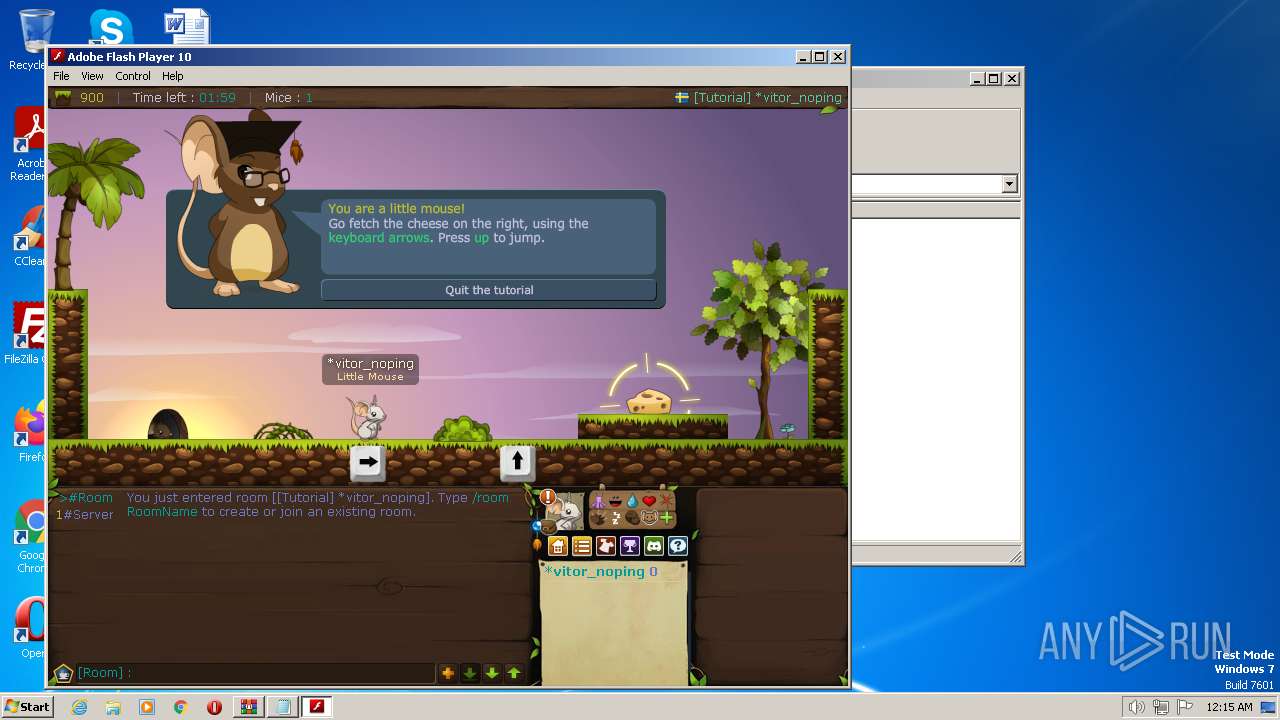Launch Chrome from the taskbar
The height and width of the screenshot is (720, 1280).
pyautogui.click(x=181, y=706)
